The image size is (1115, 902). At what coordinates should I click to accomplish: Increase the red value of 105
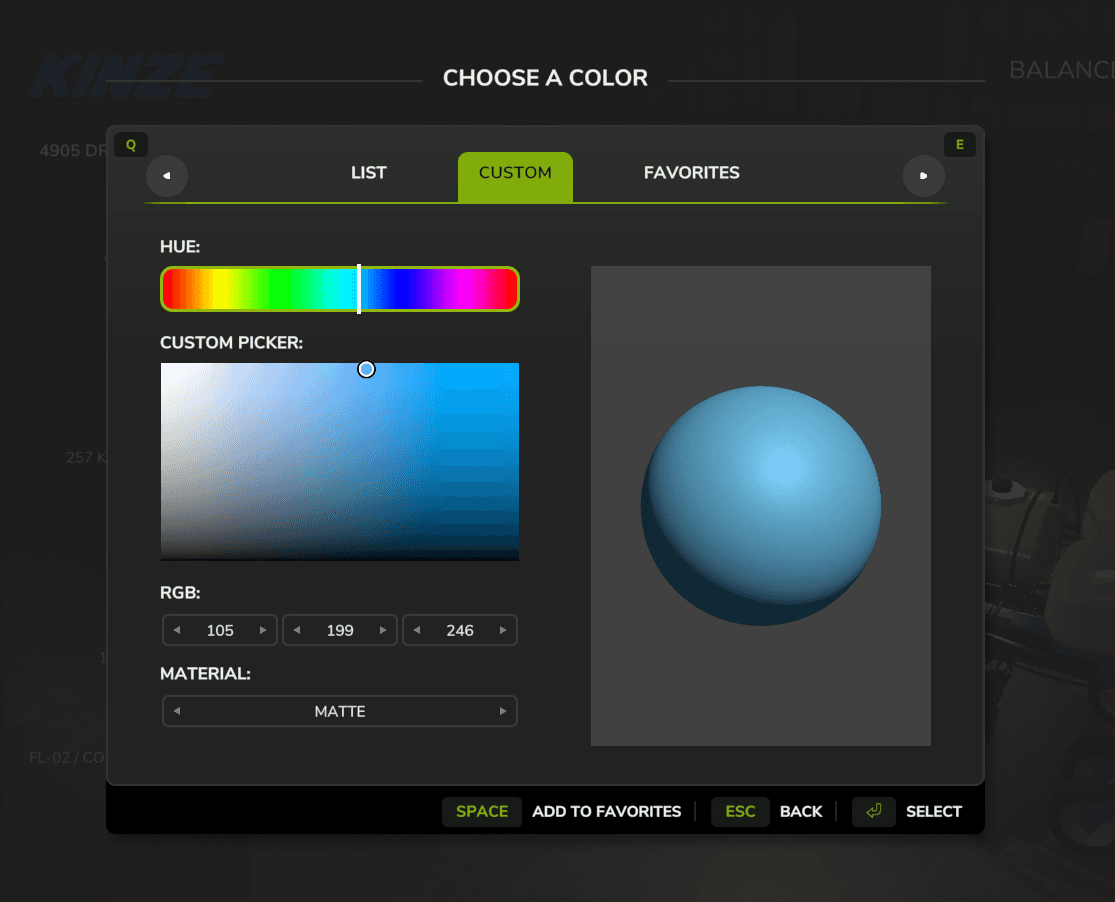click(x=263, y=630)
